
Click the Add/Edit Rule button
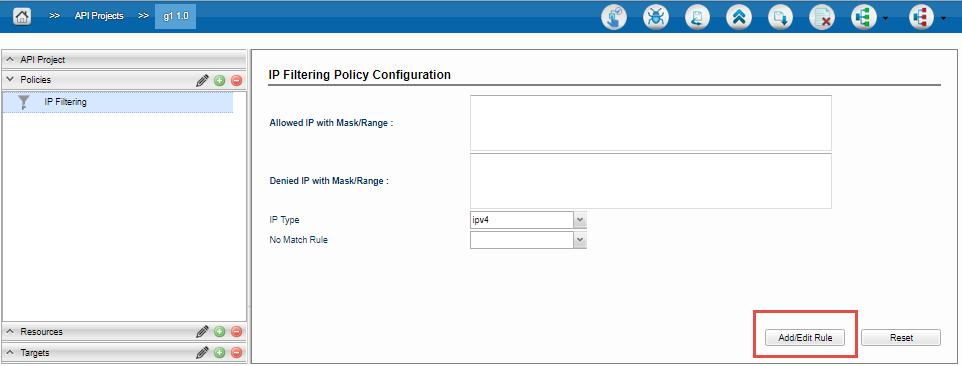pyautogui.click(x=804, y=338)
